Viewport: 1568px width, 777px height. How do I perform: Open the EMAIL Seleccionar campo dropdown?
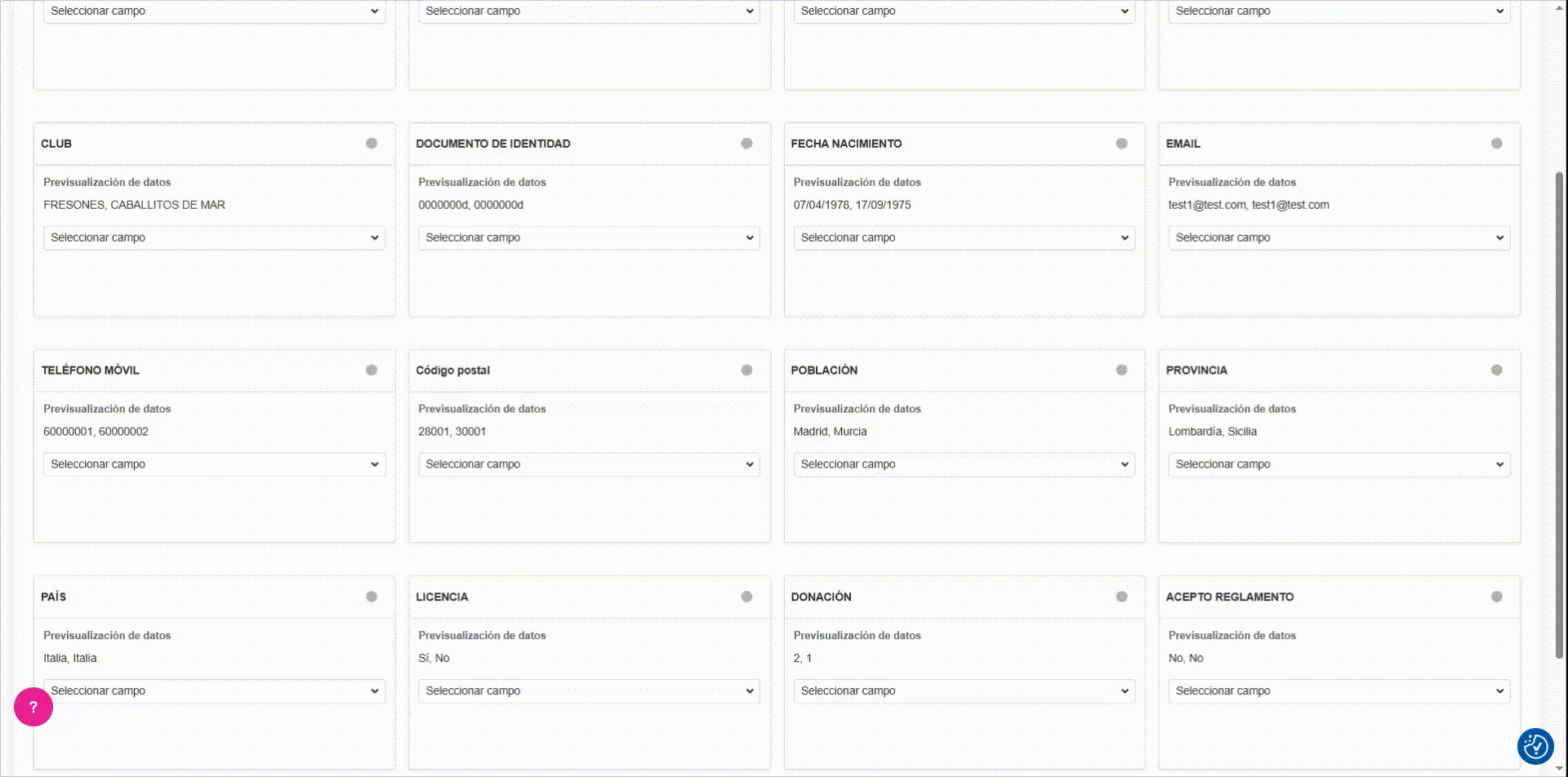point(1339,238)
